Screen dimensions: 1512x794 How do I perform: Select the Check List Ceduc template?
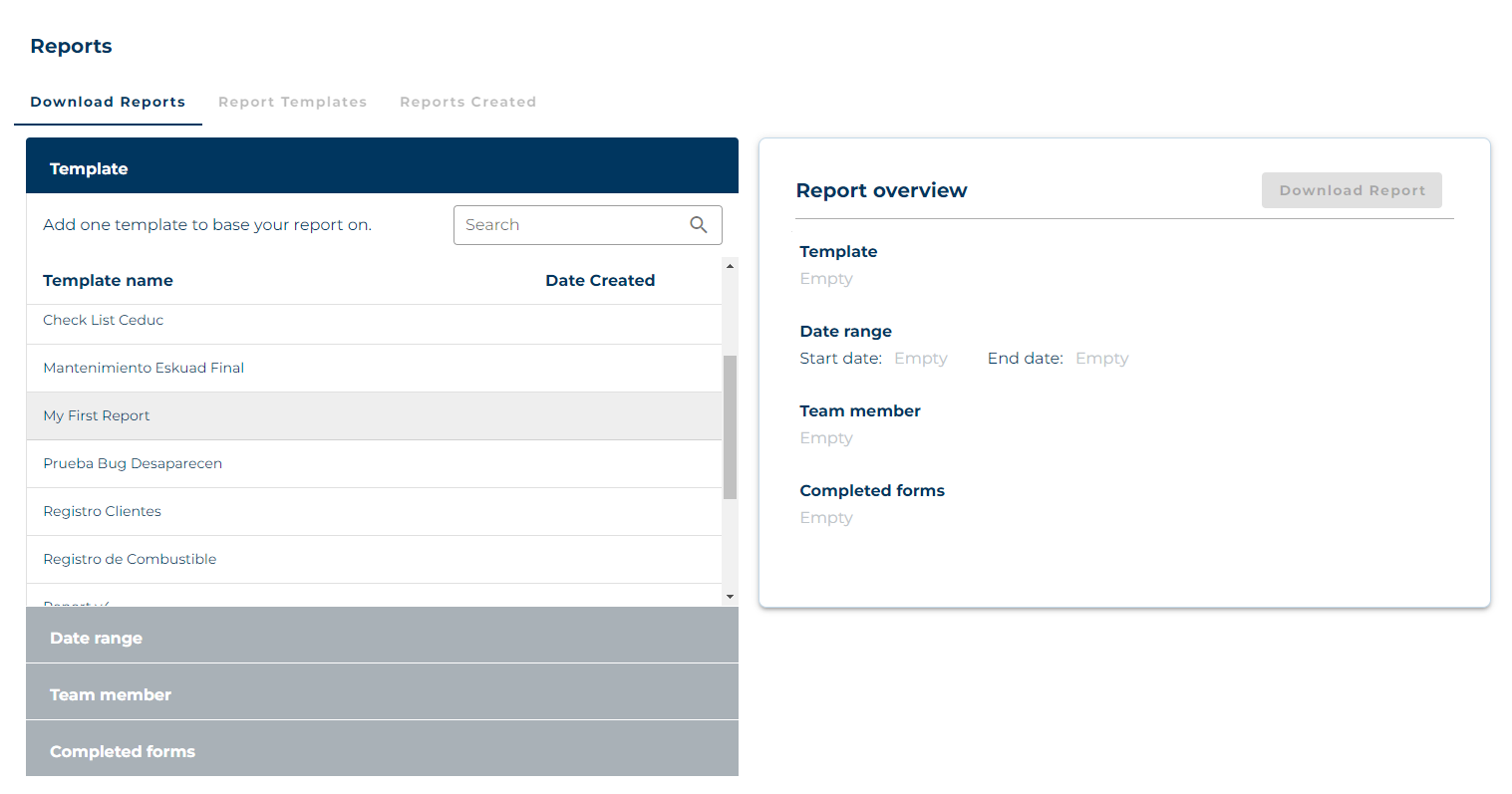pyautogui.click(x=104, y=321)
